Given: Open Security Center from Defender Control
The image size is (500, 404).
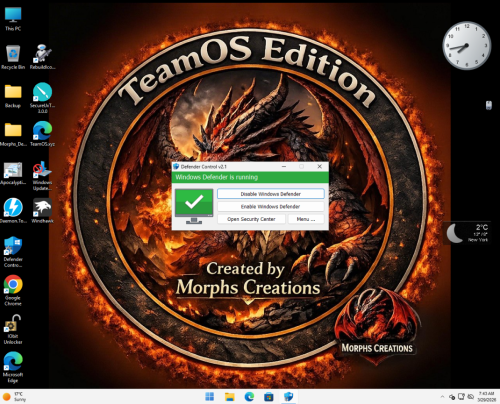Looking at the screenshot, I should click(x=251, y=219).
